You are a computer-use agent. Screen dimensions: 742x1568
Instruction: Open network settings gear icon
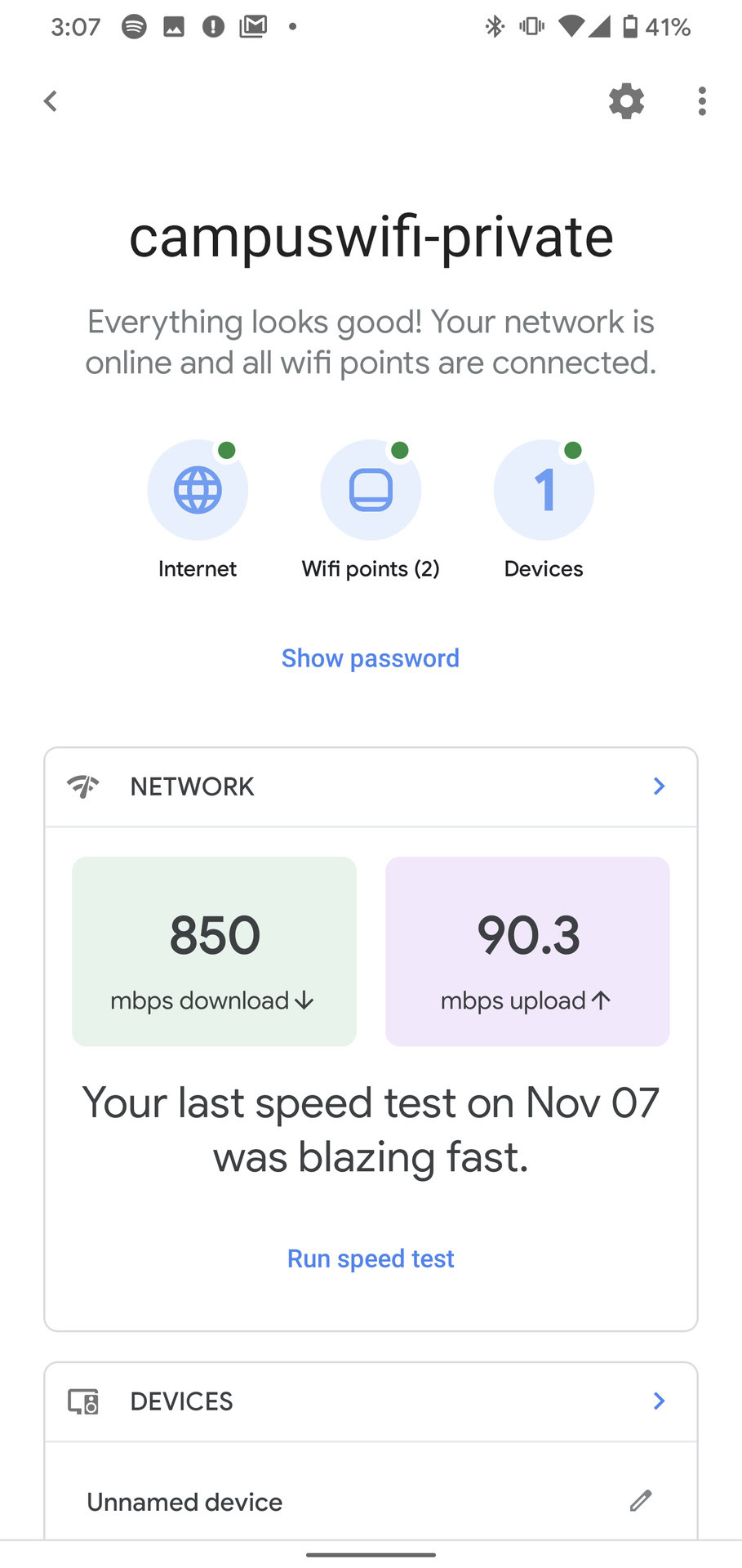(x=626, y=101)
